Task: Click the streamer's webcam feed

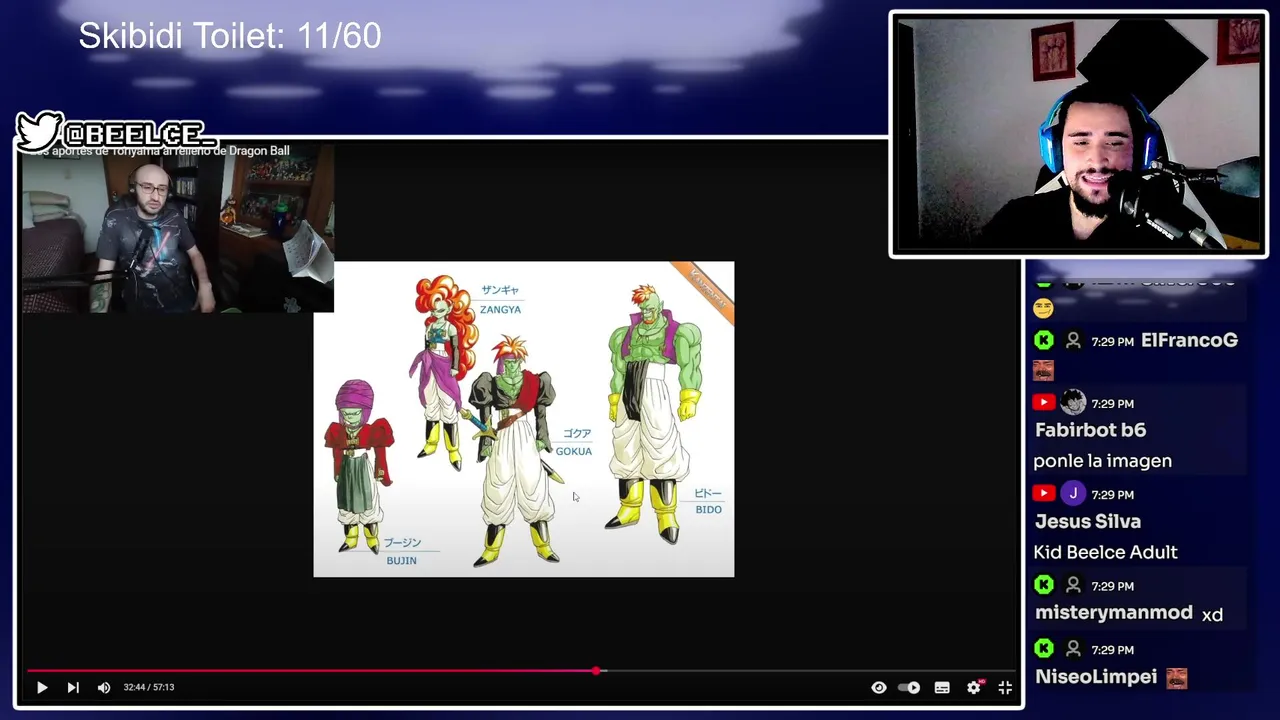Action: 1078,134
